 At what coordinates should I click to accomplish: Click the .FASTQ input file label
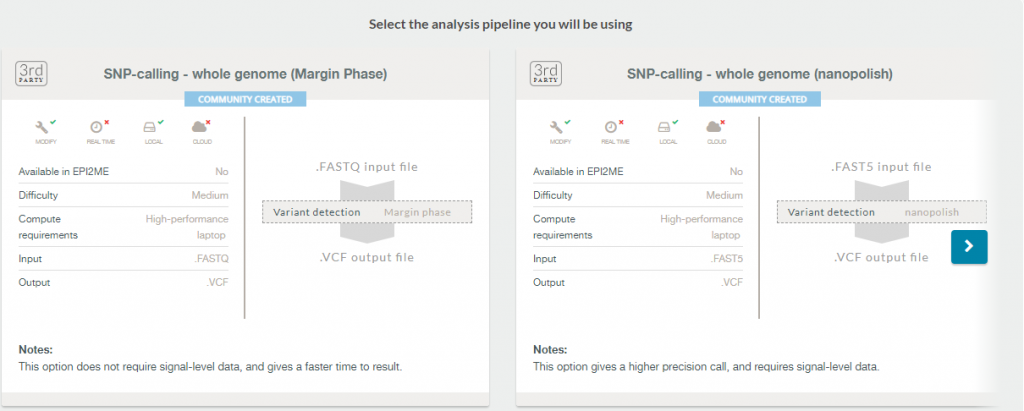[366, 167]
